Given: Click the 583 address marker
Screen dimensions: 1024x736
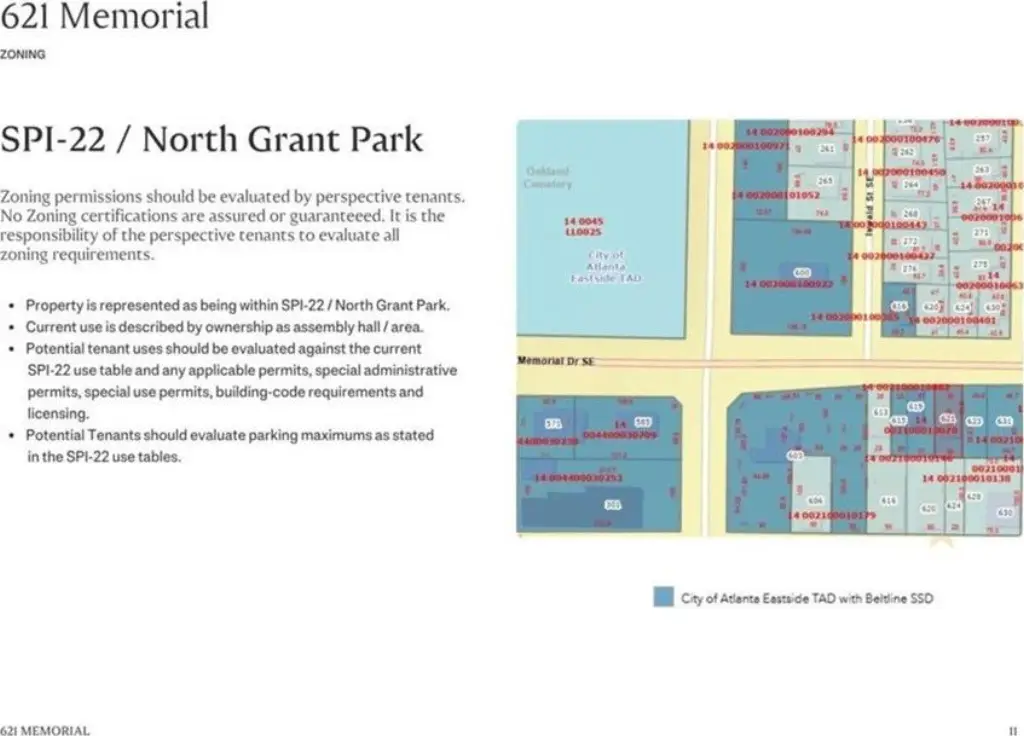Looking at the screenshot, I should [643, 423].
